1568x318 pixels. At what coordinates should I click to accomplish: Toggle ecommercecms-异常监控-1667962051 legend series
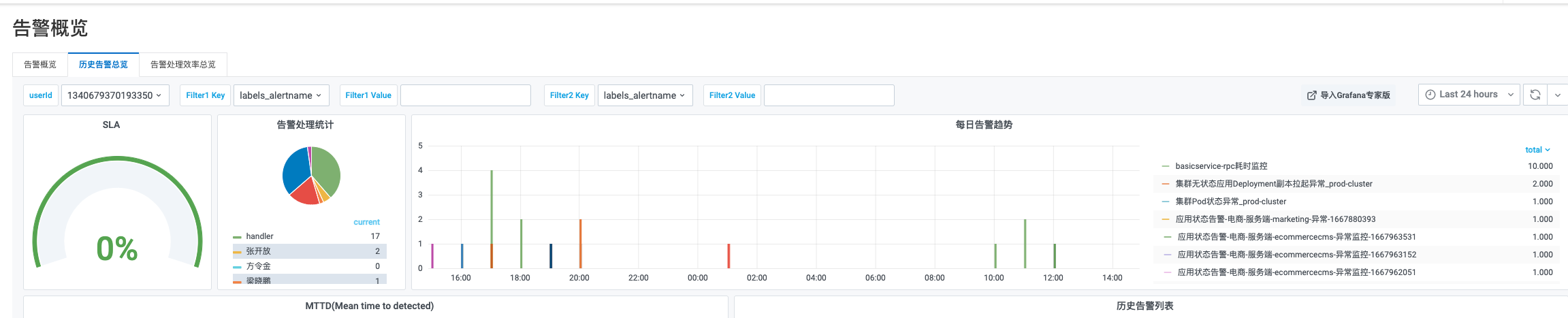(1296, 272)
